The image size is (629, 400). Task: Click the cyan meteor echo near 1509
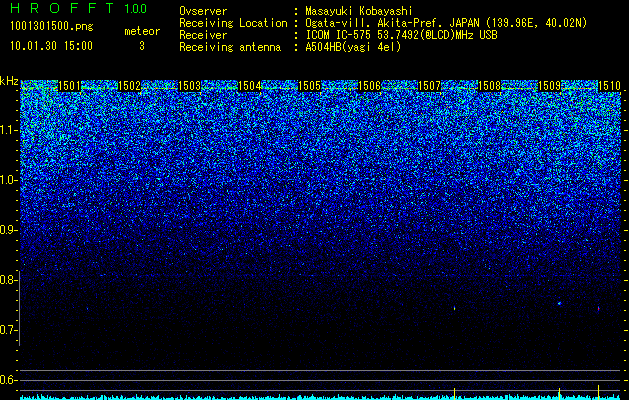pyautogui.click(x=559, y=303)
